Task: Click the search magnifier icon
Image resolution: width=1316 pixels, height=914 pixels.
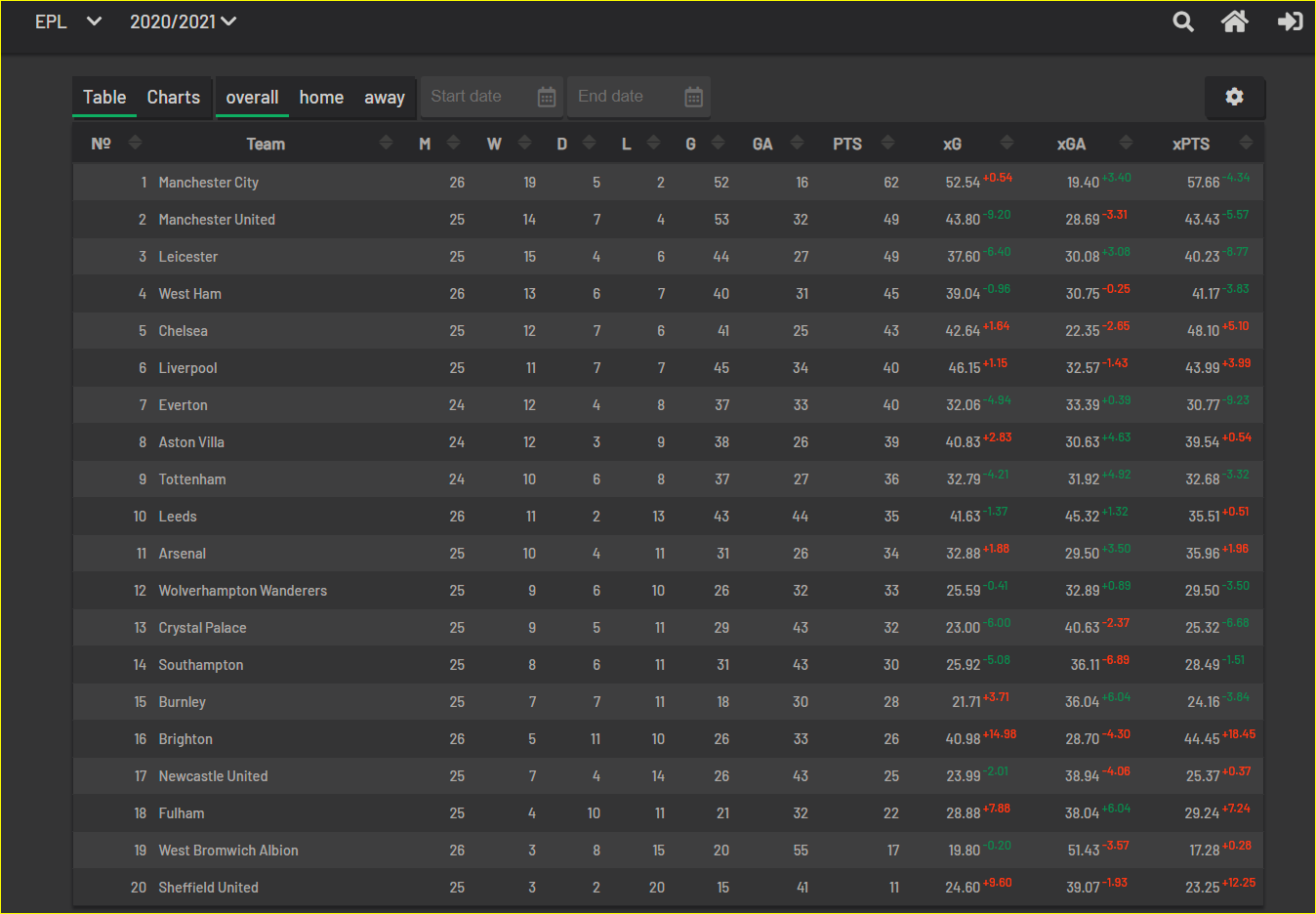Action: (x=1183, y=21)
